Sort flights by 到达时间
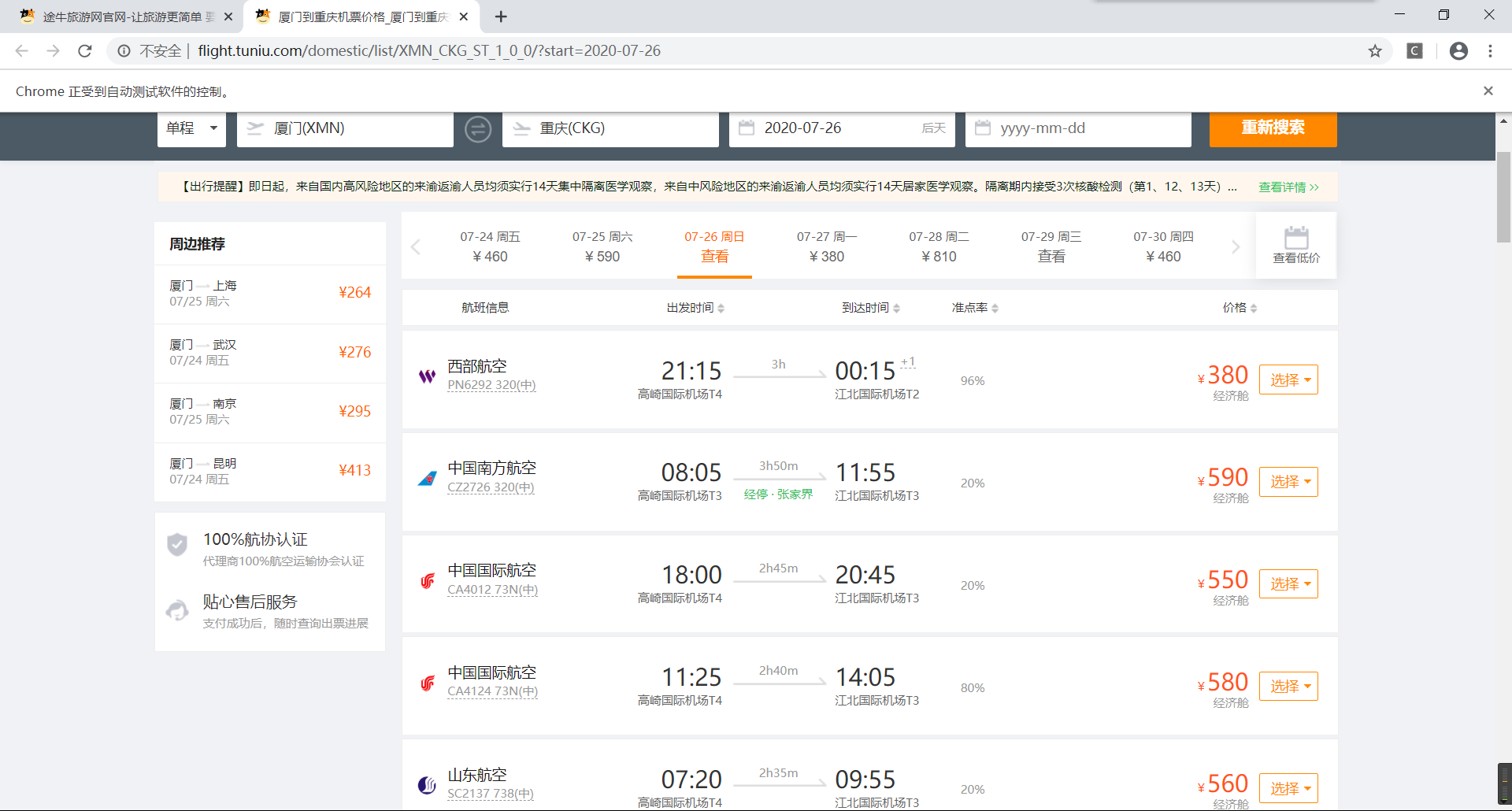The image size is (1512, 811). 871,308
